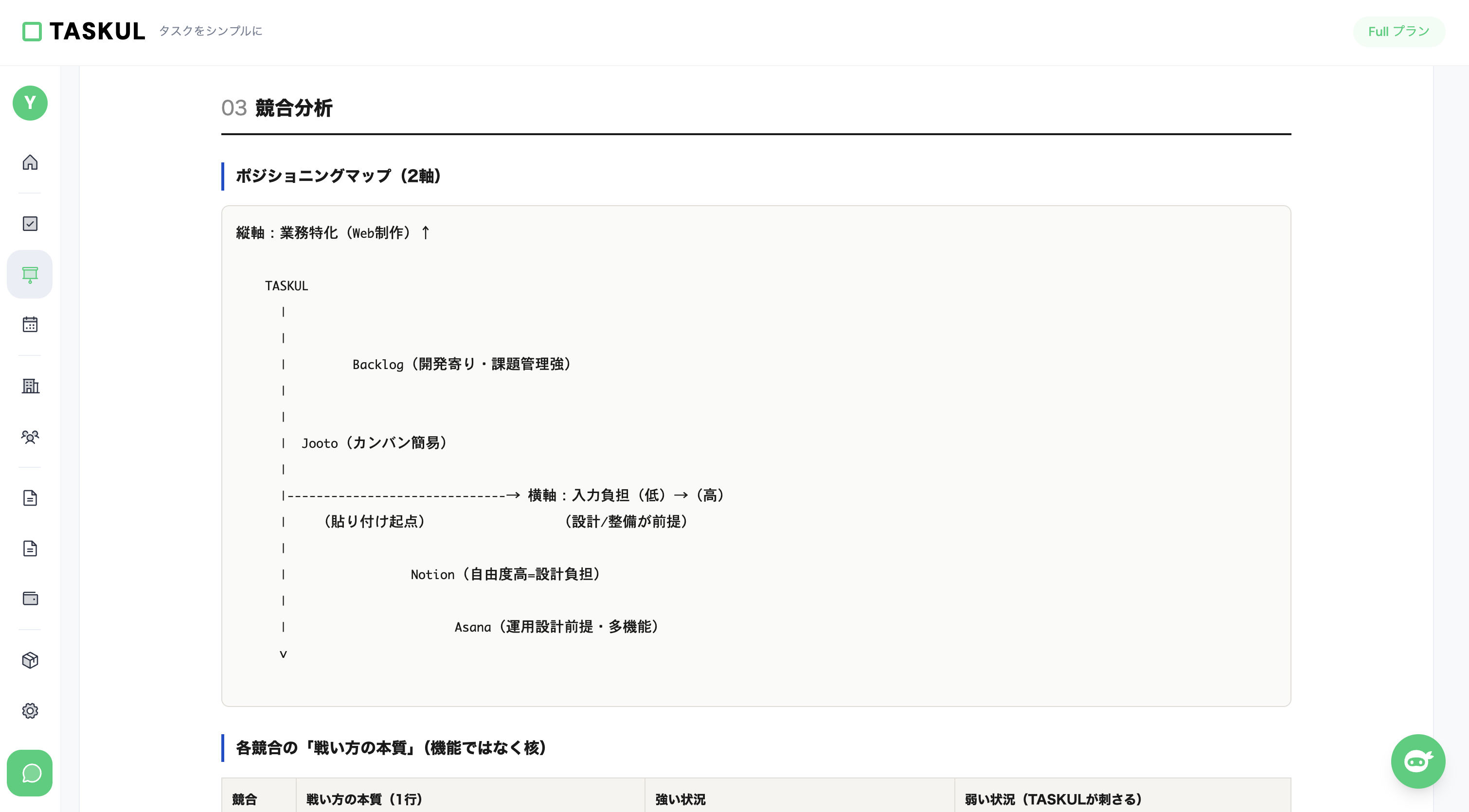Viewport: 1469px width, 812px height.
Task: Select the highlighted kanban board icon
Action: pos(30,274)
